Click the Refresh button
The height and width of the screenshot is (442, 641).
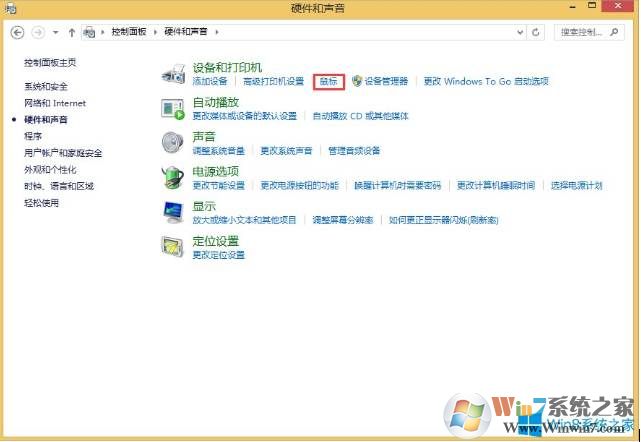[x=536, y=32]
